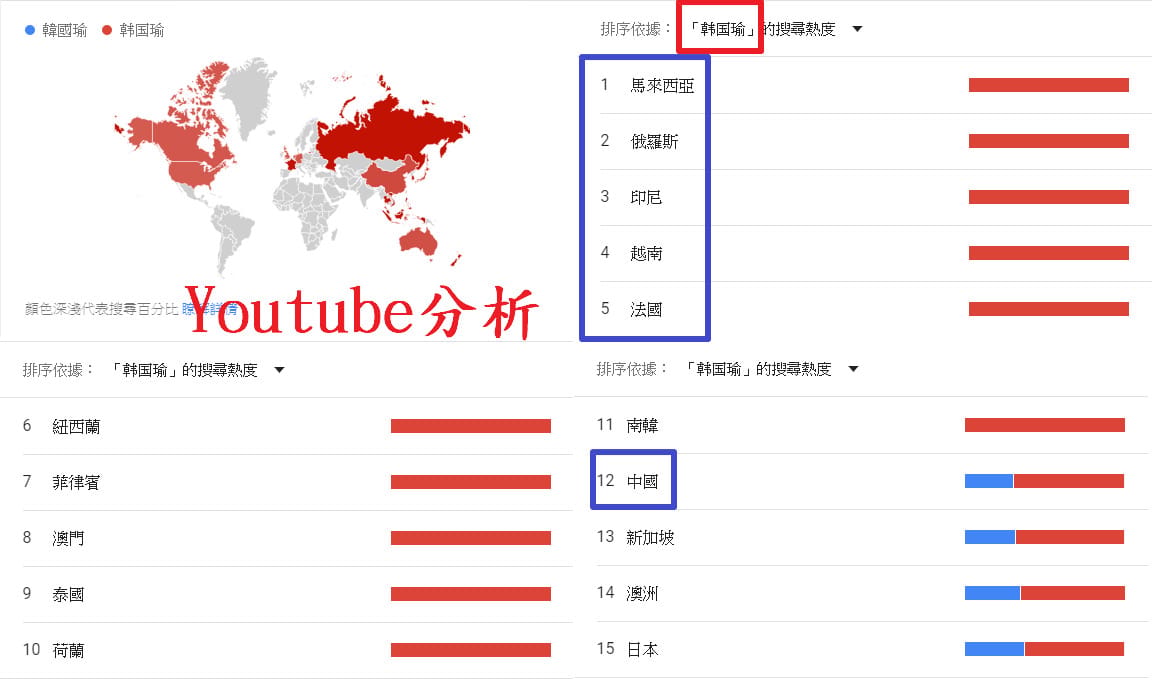Screen dimensions: 1152x700
Task: Click the 顏色深淺代表搜尋百分比 caption
Action: tap(101, 309)
